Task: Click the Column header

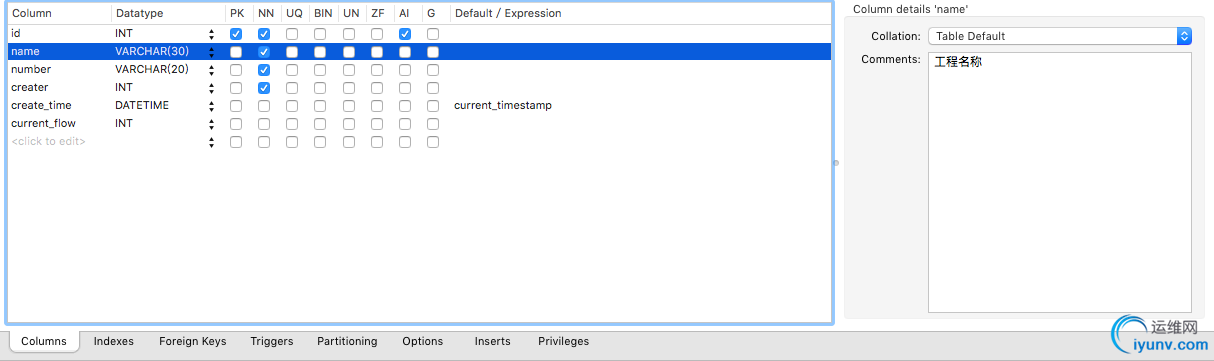Action: pyautogui.click(x=31, y=14)
